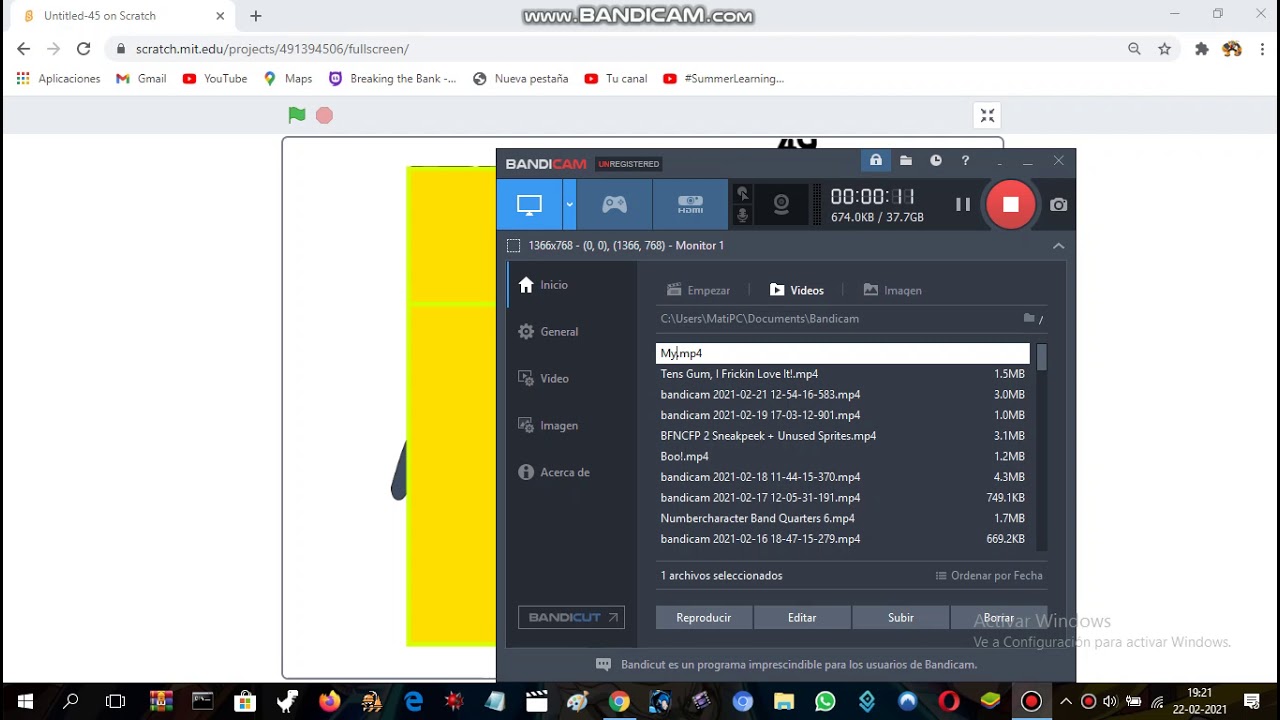Image resolution: width=1280 pixels, height=720 pixels.
Task: Click Scratch green flag to start
Action: pos(297,116)
